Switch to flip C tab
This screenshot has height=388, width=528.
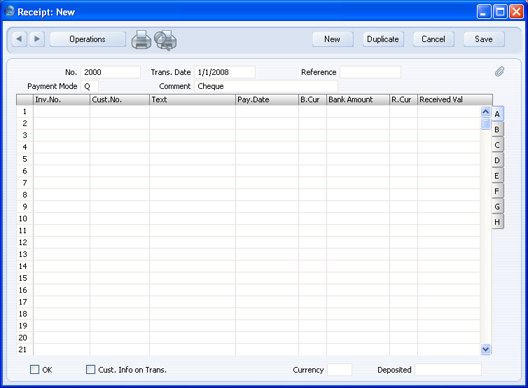[497, 145]
